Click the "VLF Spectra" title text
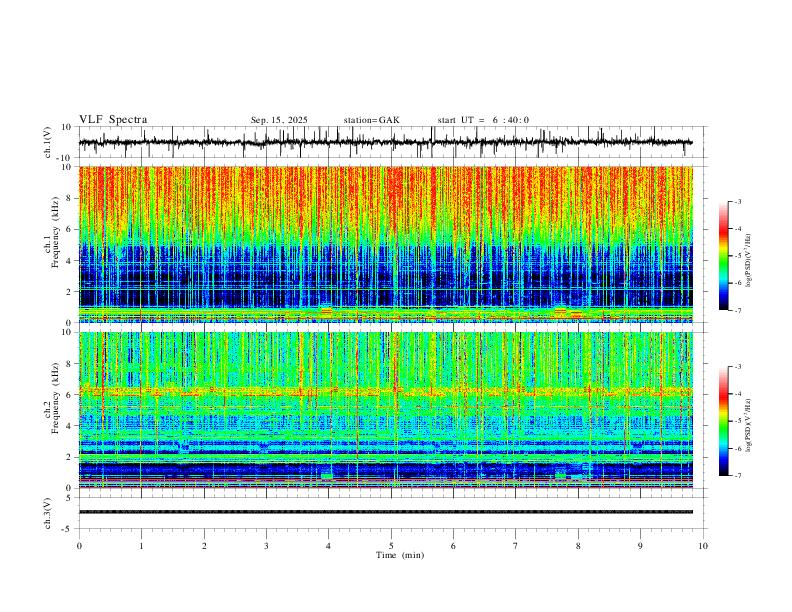The width and height of the screenshot is (792, 612). pyautogui.click(x=113, y=120)
